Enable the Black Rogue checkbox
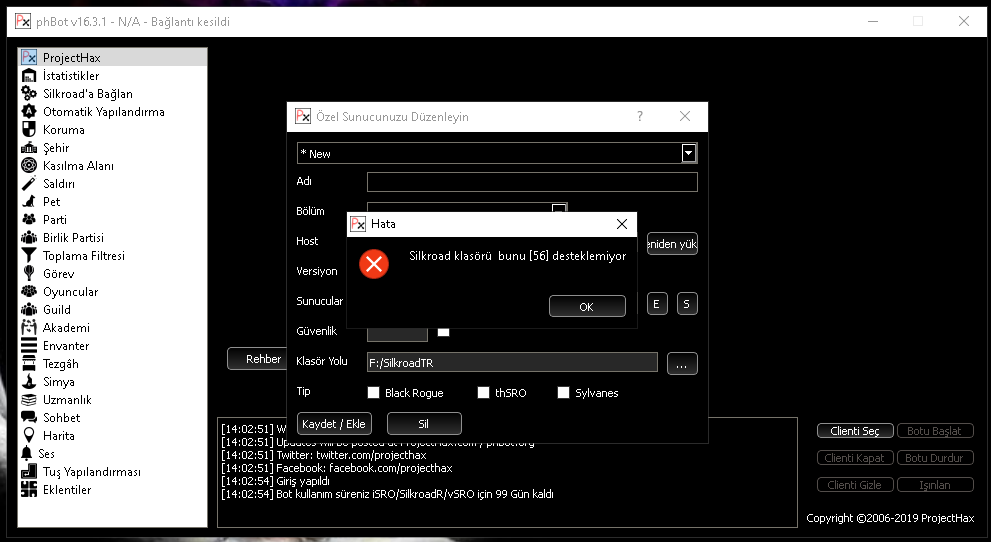991x542 pixels. tap(374, 393)
